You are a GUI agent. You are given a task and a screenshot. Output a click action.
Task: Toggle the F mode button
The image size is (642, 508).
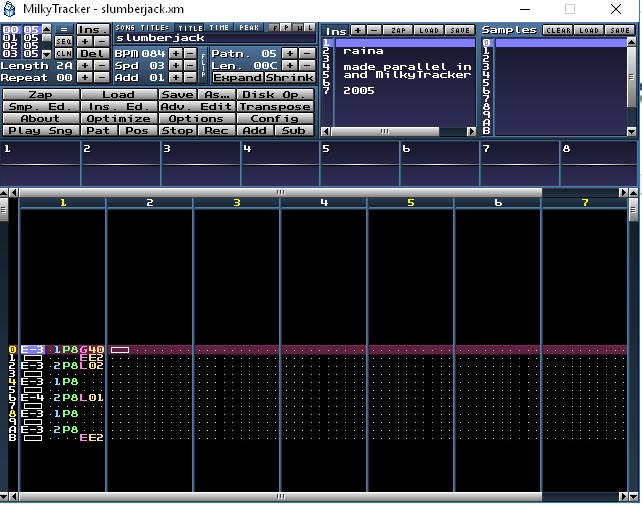click(274, 27)
